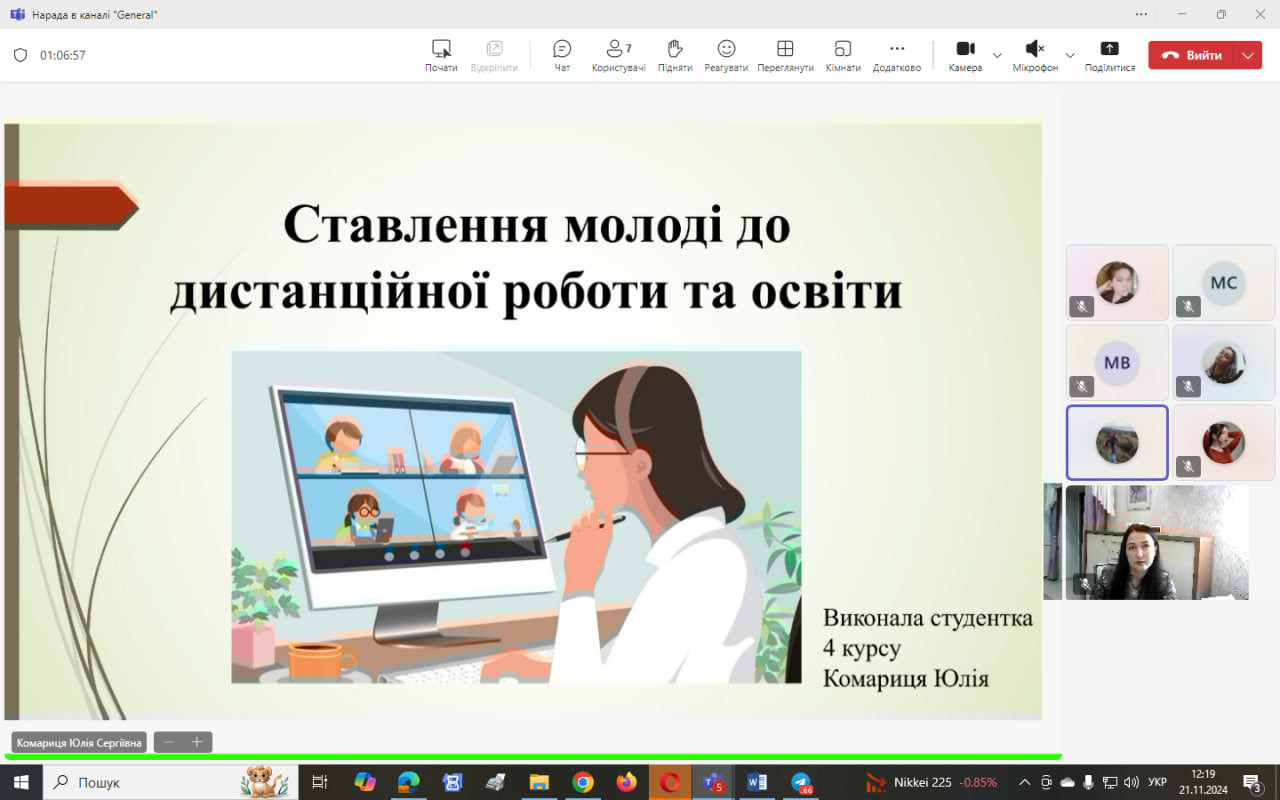Unmute using the Мікрофон button
This screenshot has width=1280, height=800.
coord(1035,56)
